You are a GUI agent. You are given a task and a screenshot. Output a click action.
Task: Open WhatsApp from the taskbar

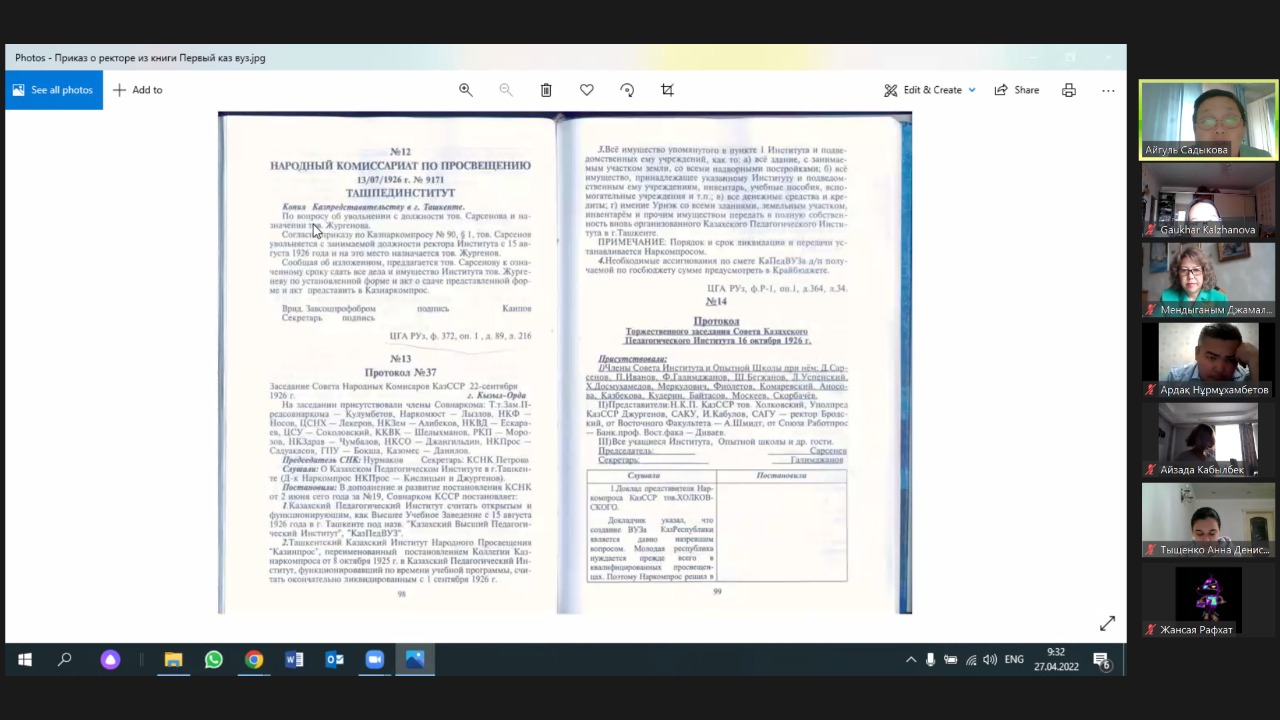point(213,660)
